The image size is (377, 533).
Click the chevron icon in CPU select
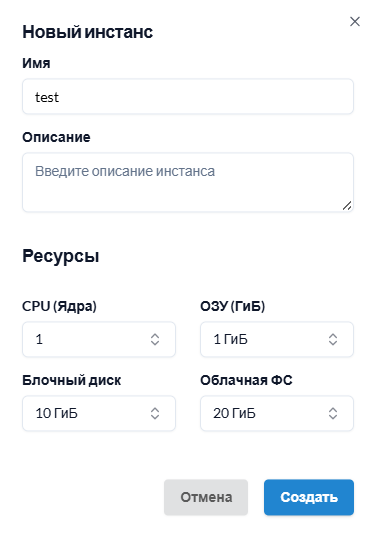pos(155,339)
